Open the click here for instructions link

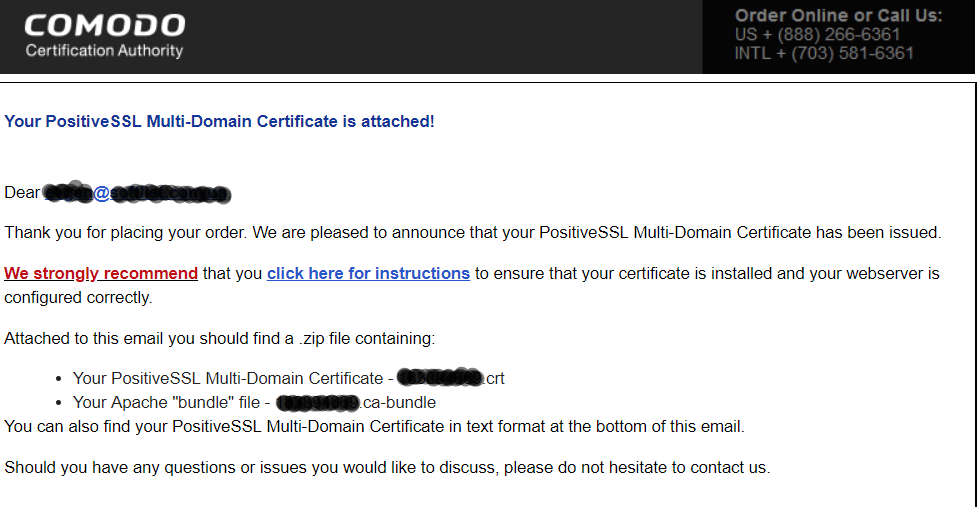click(368, 273)
